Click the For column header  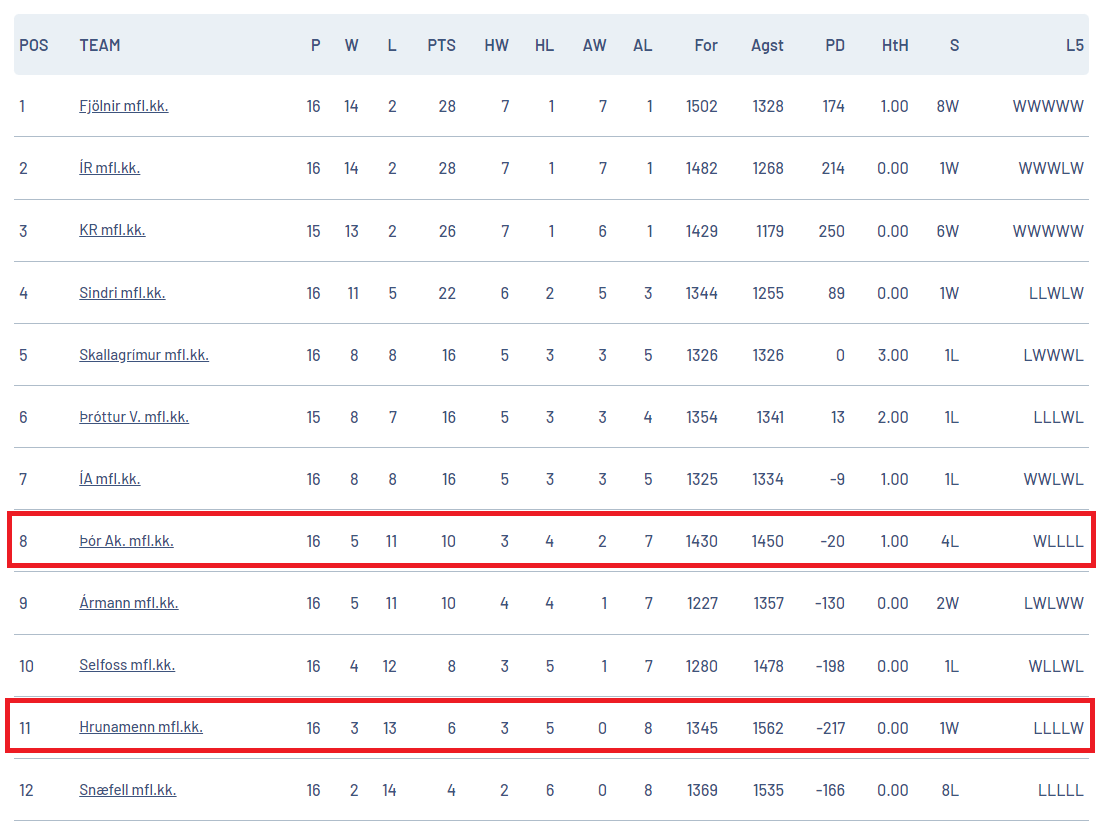click(706, 46)
